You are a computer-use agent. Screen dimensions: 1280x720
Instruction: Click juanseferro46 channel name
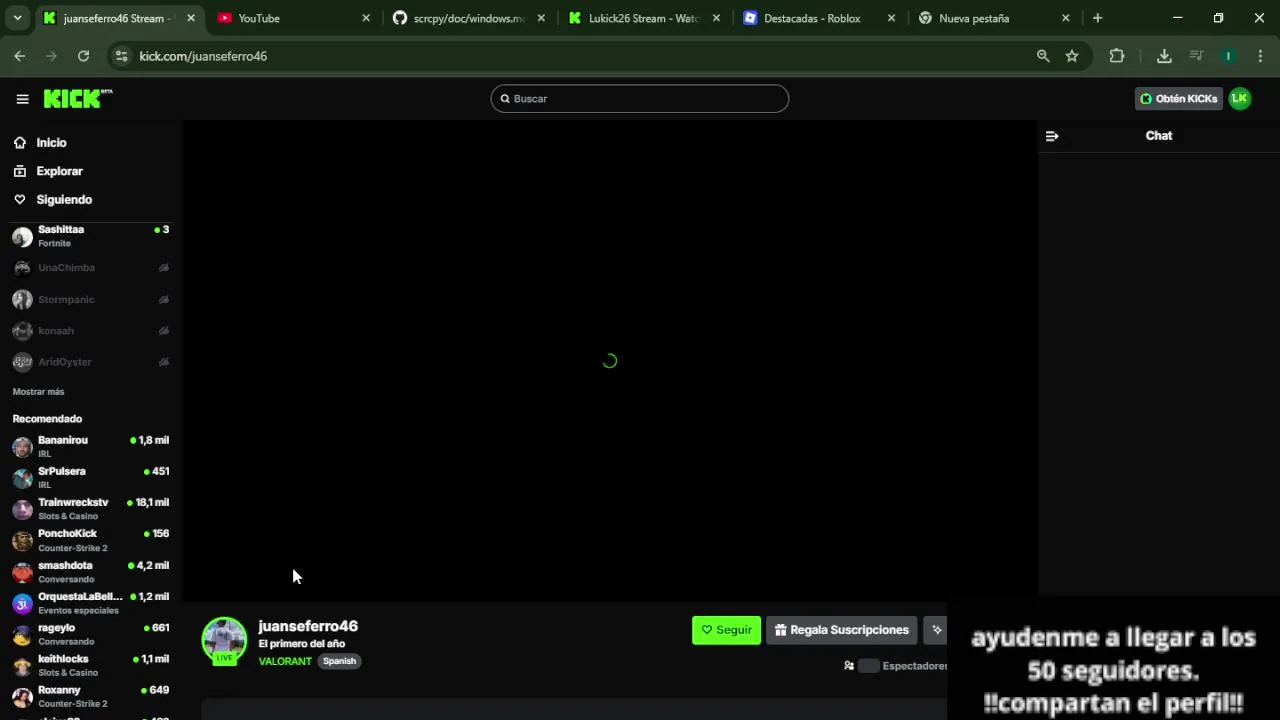[x=308, y=626]
